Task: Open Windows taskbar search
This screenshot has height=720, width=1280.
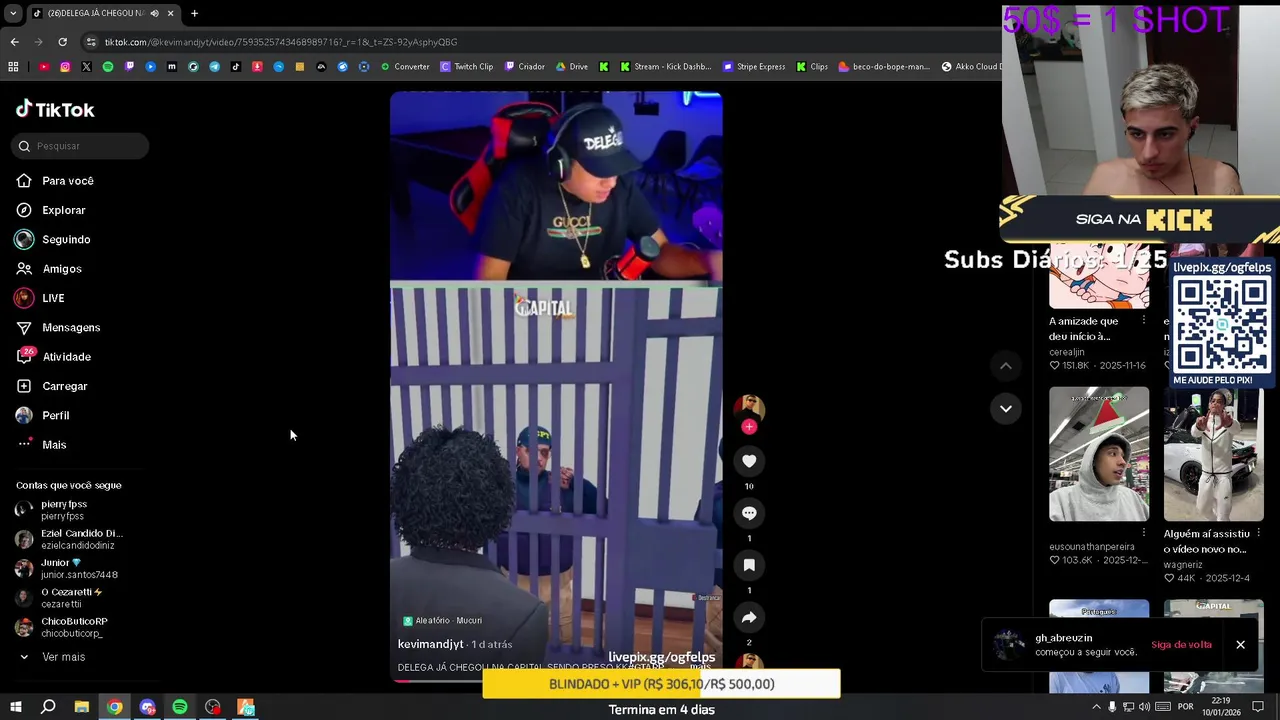Action: point(48,707)
